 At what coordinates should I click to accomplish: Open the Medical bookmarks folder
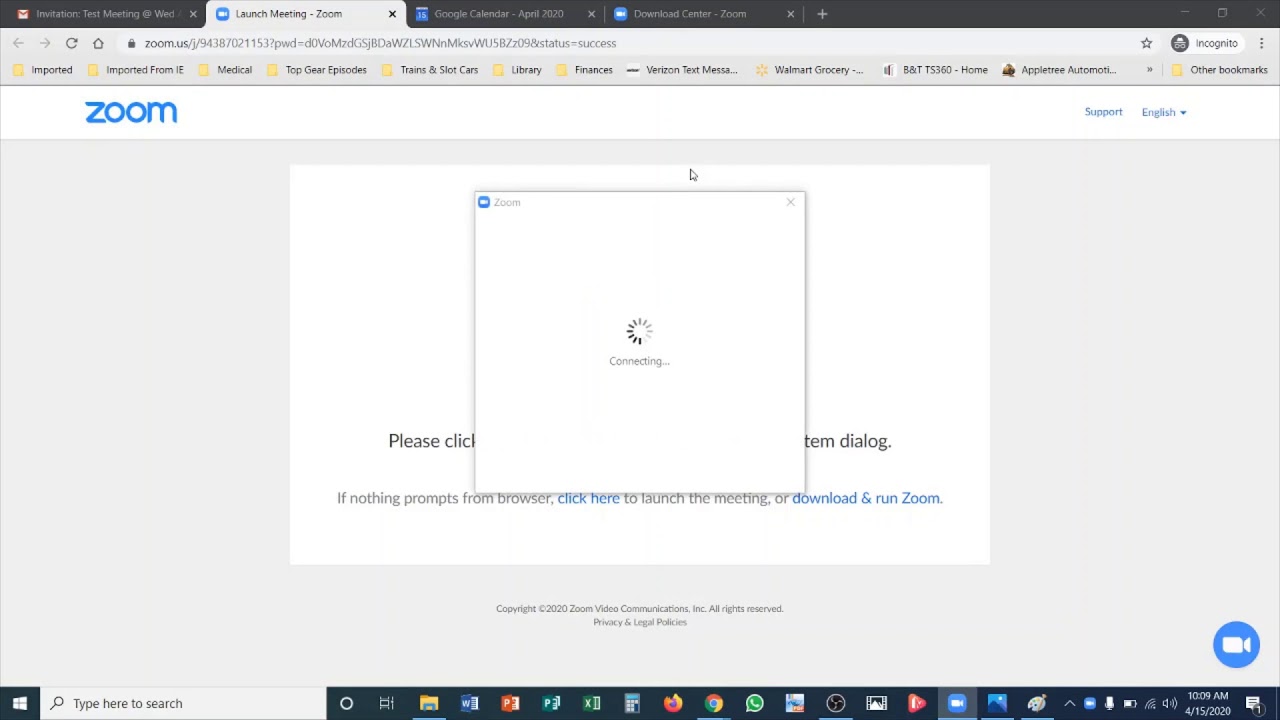point(225,70)
